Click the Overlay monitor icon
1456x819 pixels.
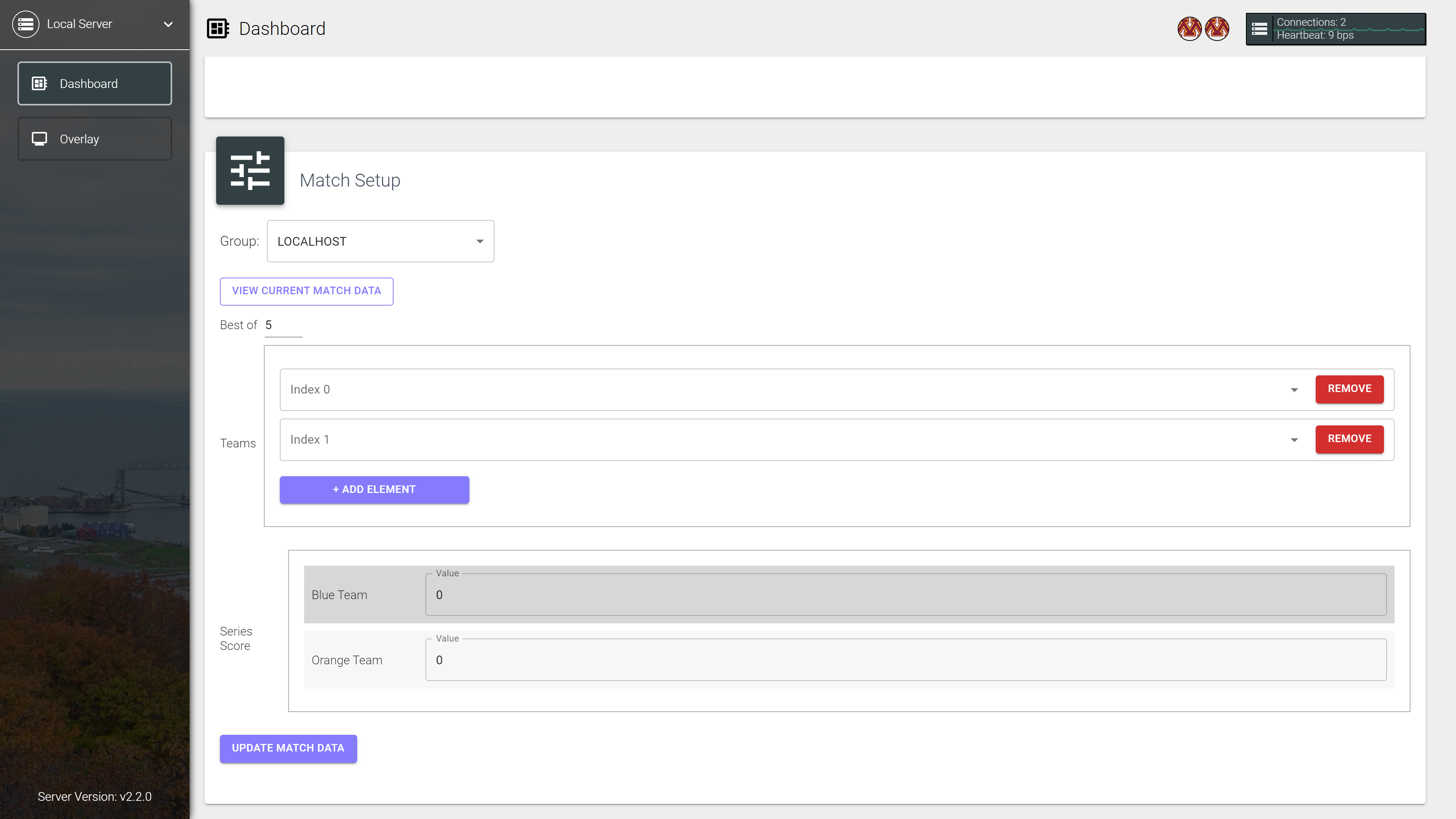[39, 139]
